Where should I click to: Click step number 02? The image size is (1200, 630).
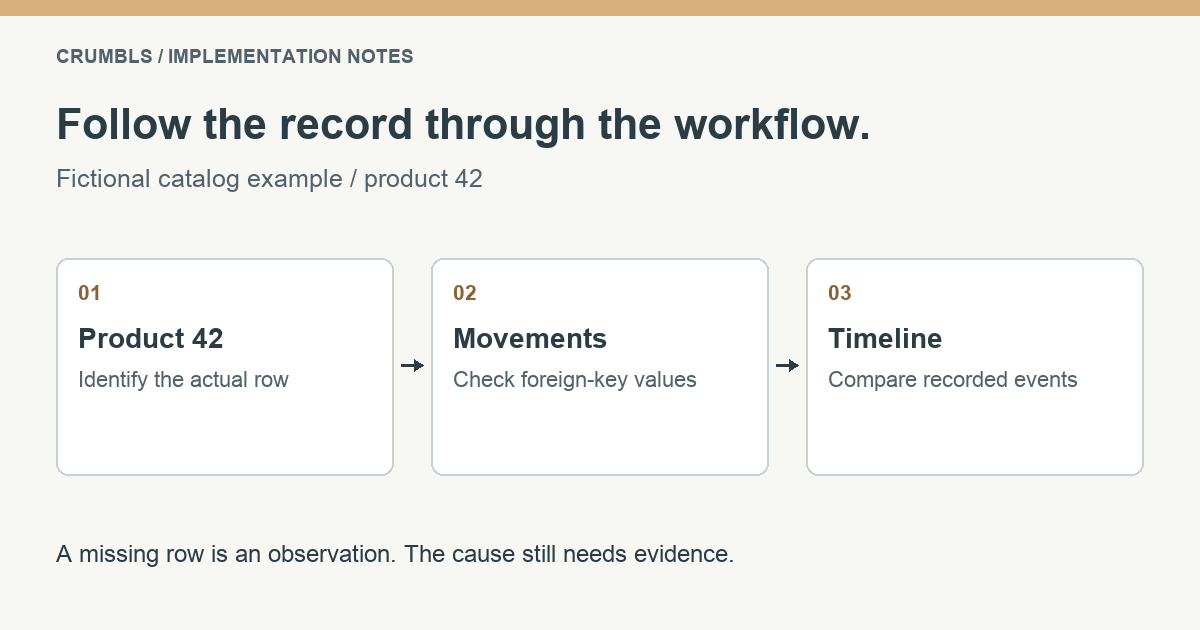(465, 293)
